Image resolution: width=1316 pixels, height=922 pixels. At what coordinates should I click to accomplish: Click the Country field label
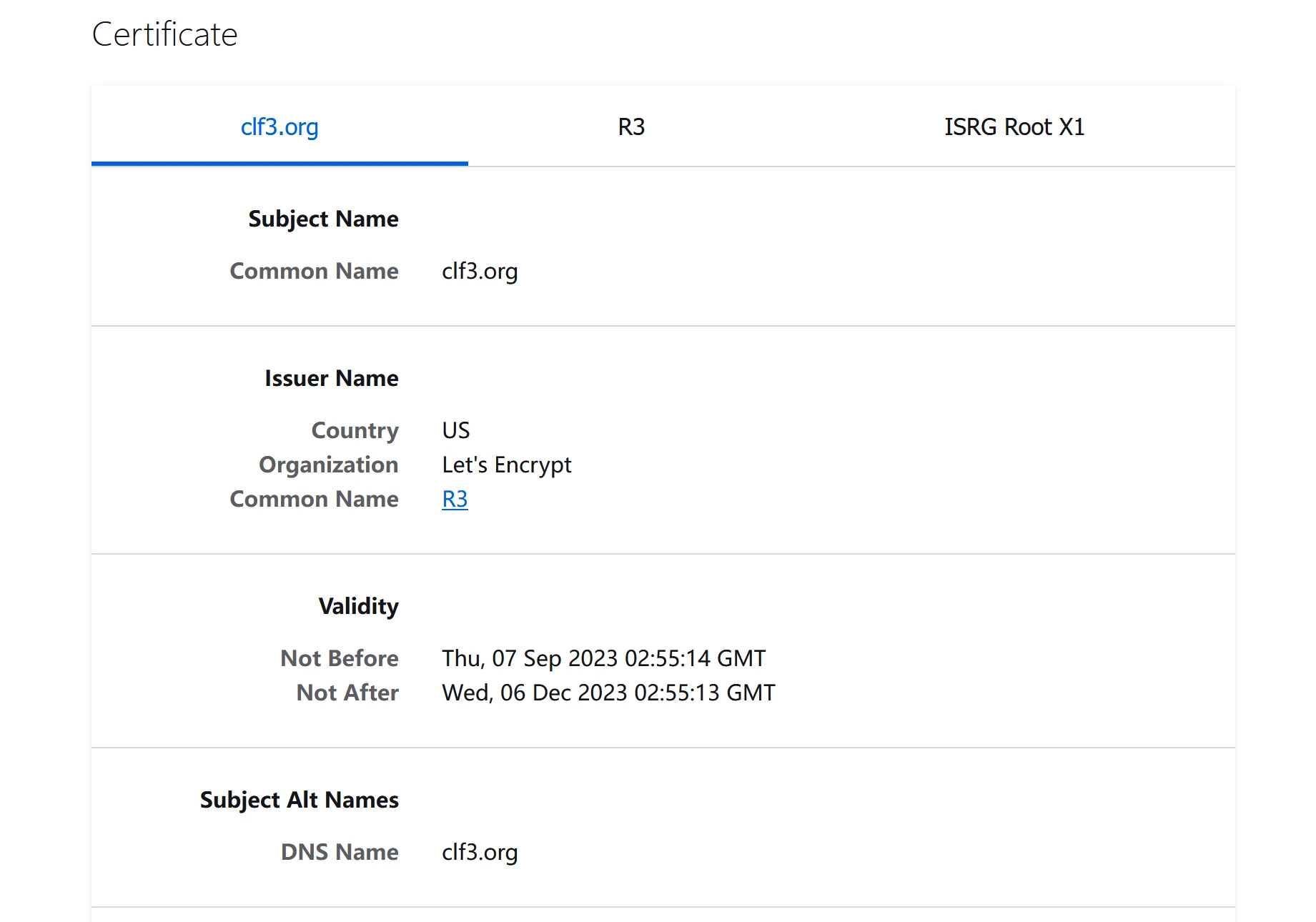point(355,430)
